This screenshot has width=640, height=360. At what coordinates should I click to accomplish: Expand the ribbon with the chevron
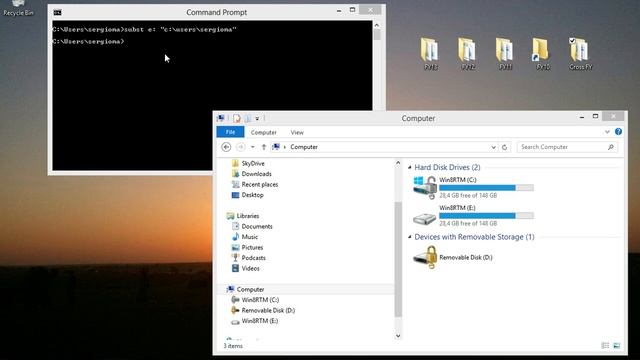coord(607,132)
